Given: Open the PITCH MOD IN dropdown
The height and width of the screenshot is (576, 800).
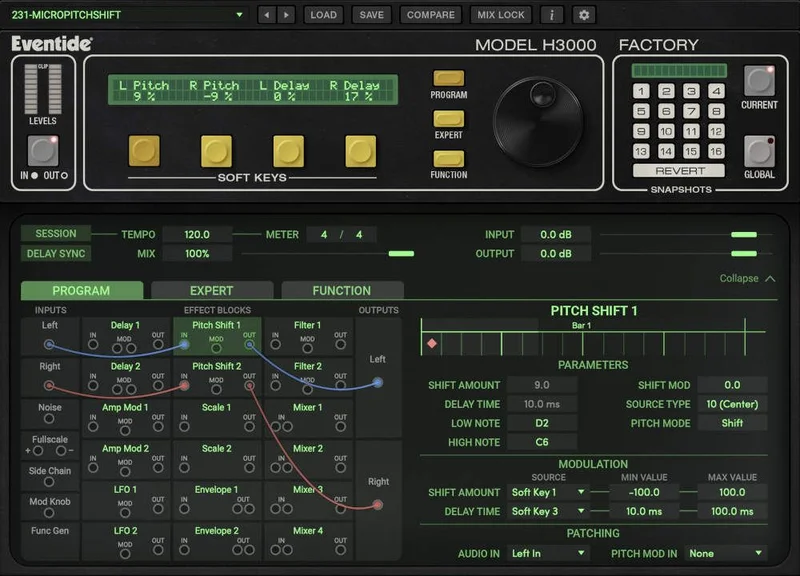Looking at the screenshot, I should pyautogui.click(x=726, y=554).
